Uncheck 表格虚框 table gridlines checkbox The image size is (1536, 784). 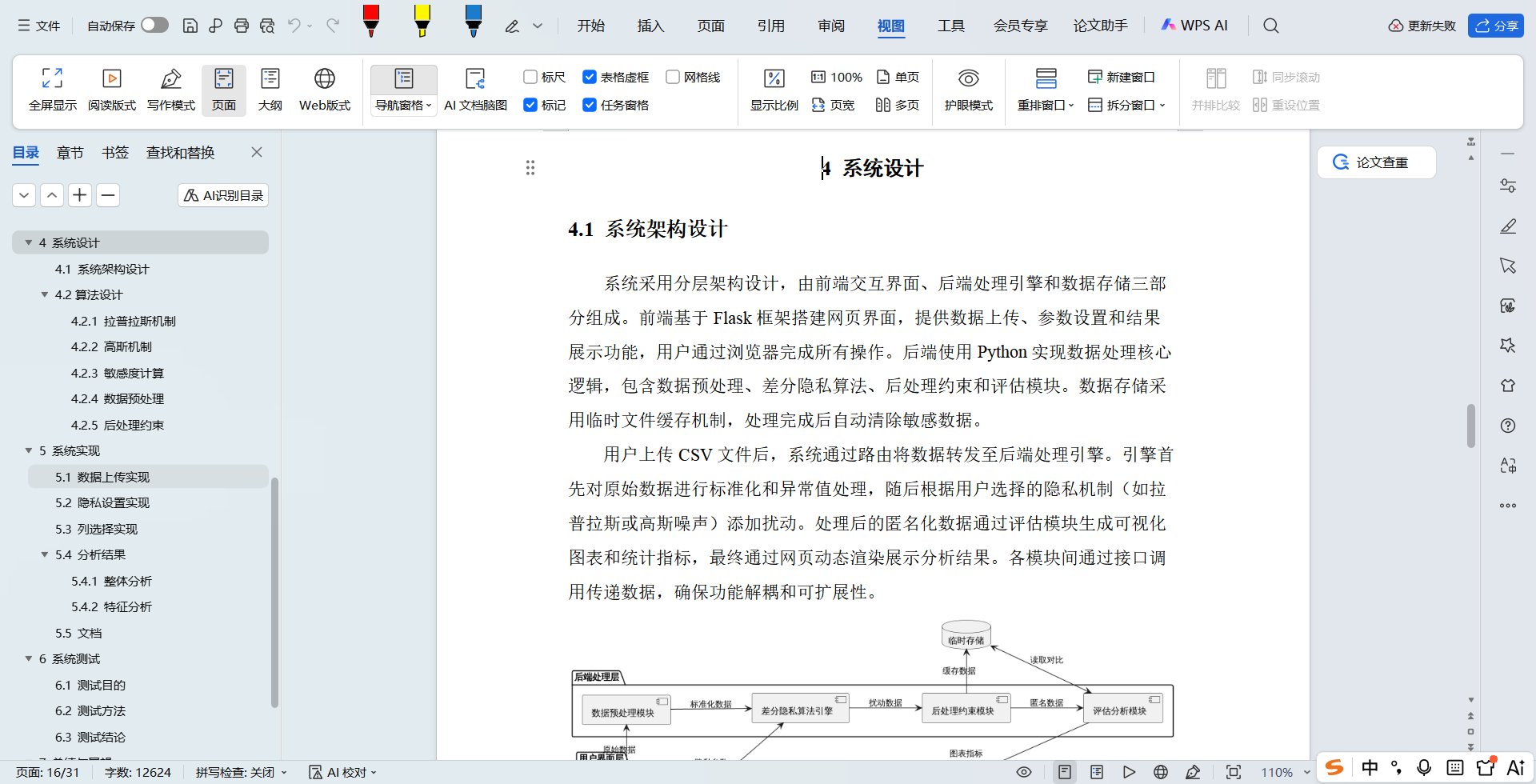coord(590,77)
